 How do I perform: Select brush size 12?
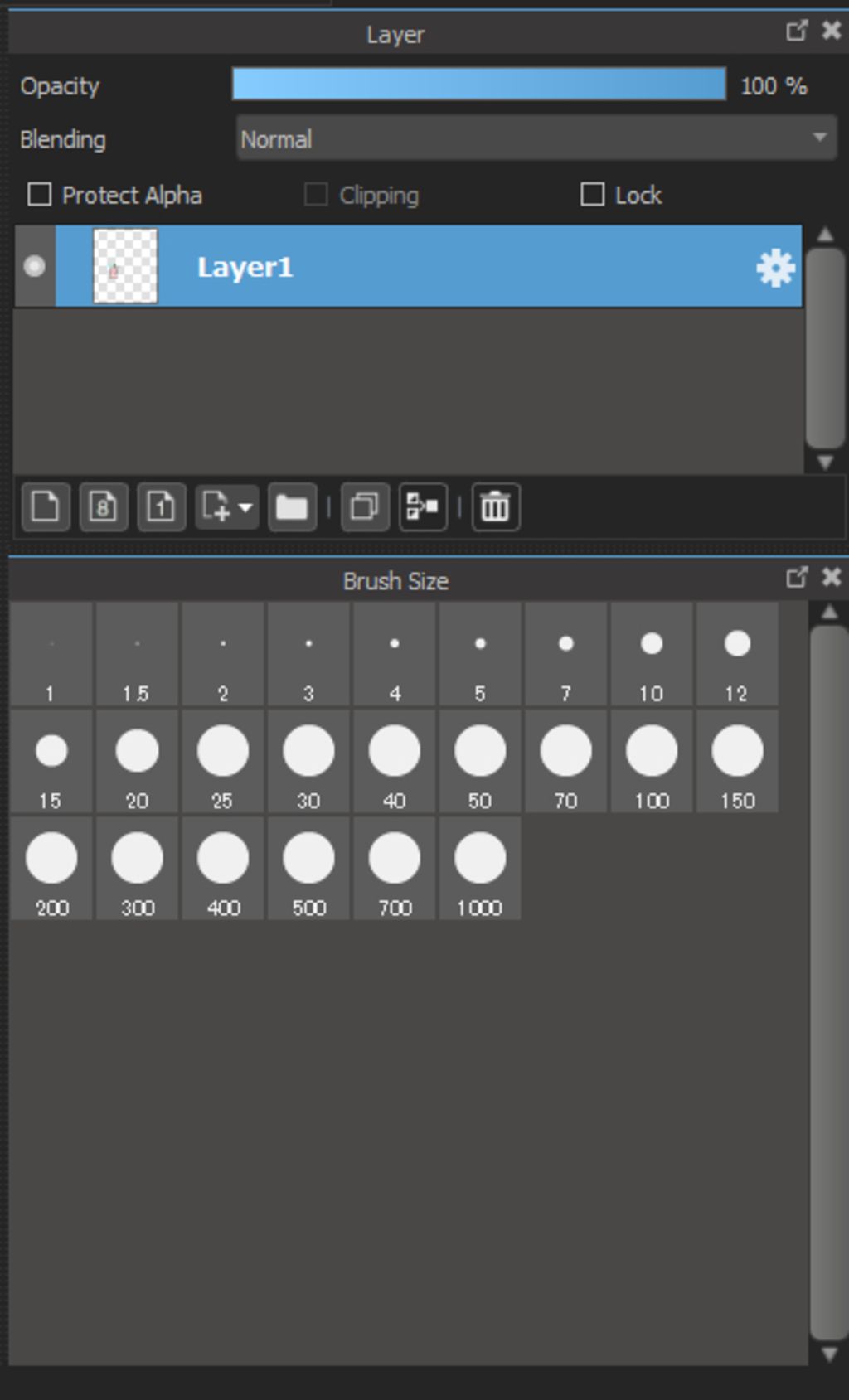pos(737,654)
